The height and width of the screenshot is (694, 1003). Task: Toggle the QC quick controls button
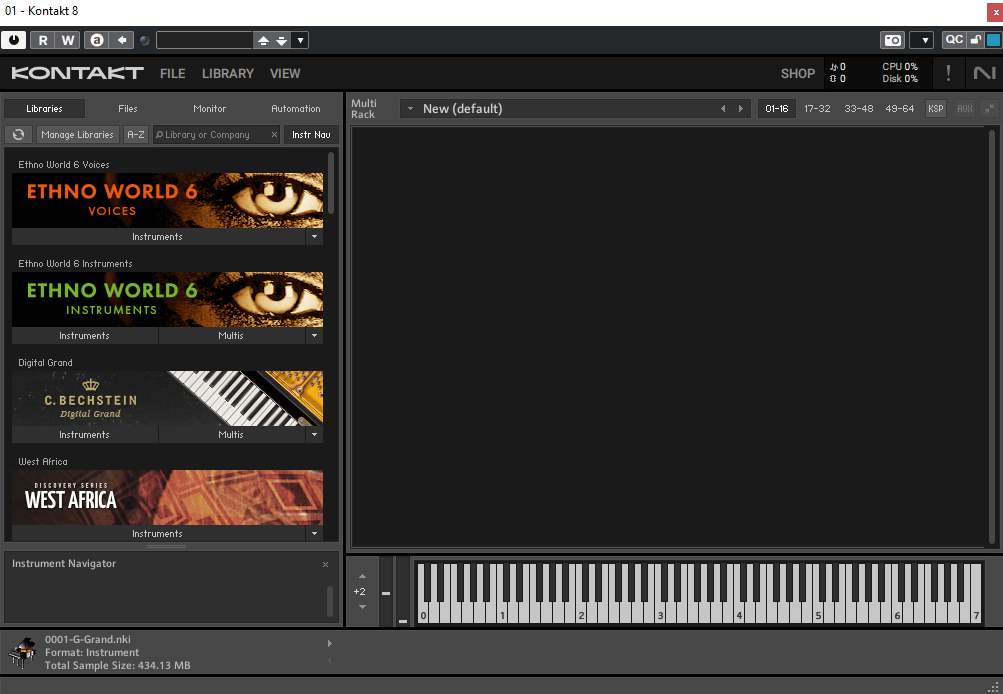(x=954, y=40)
